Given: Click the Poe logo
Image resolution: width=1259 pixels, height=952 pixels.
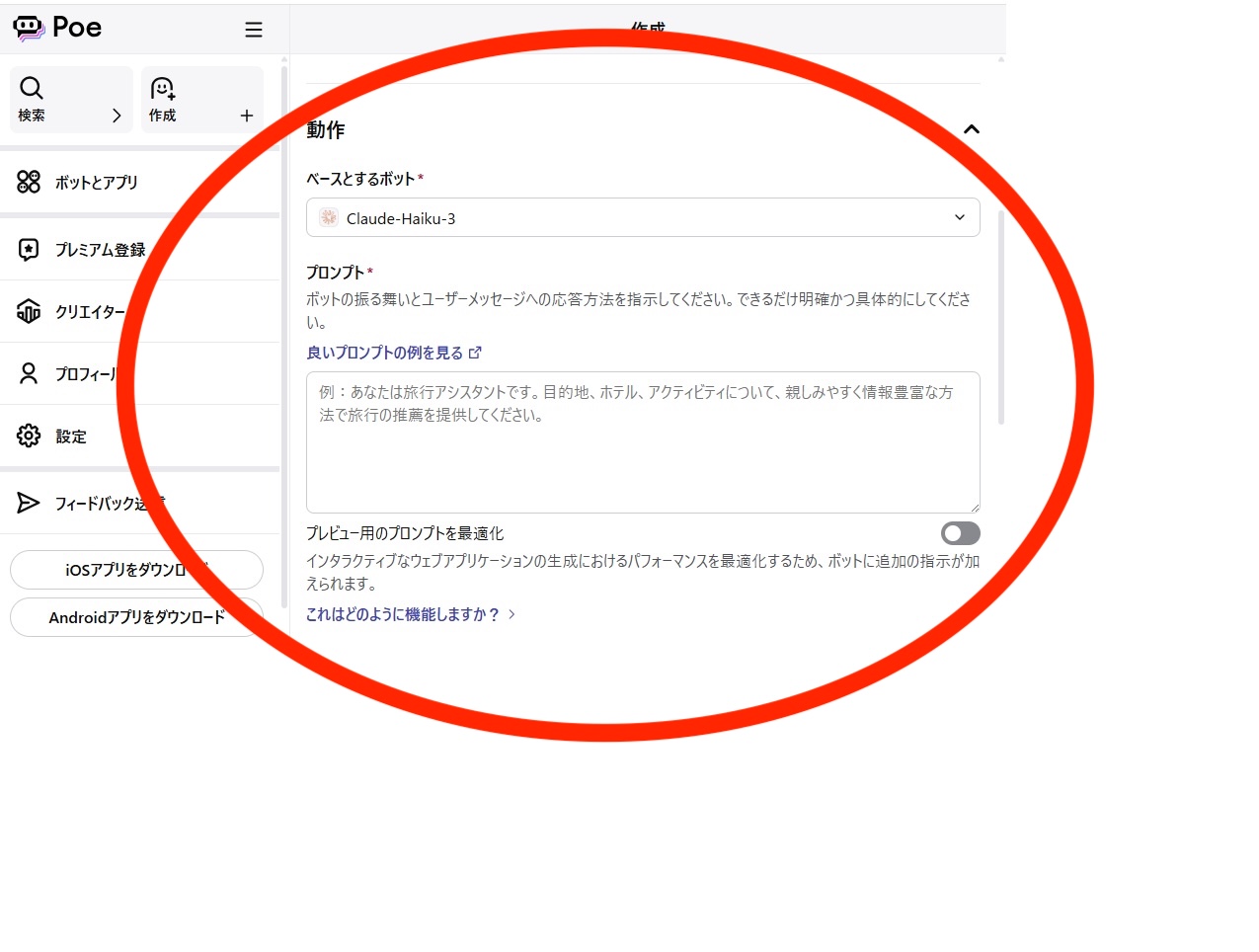Looking at the screenshot, I should (57, 28).
